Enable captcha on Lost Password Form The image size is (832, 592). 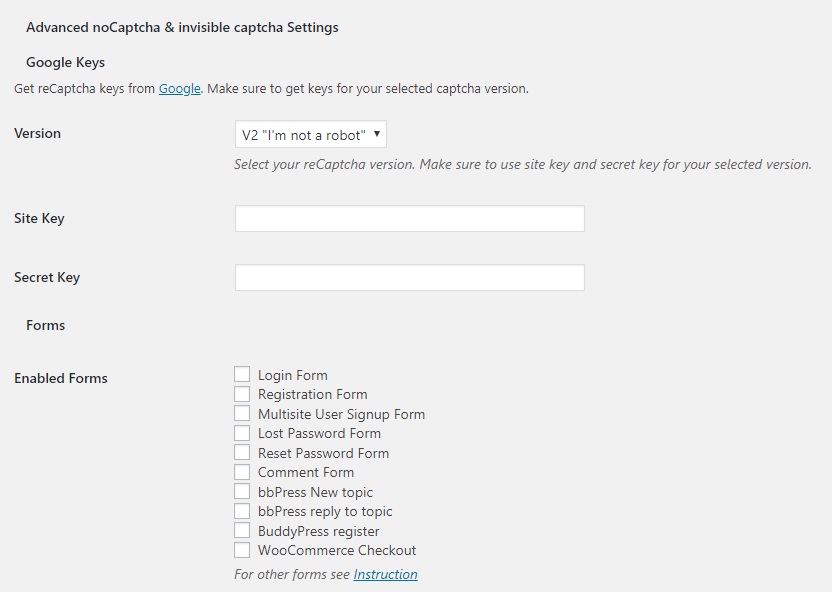[x=242, y=433]
